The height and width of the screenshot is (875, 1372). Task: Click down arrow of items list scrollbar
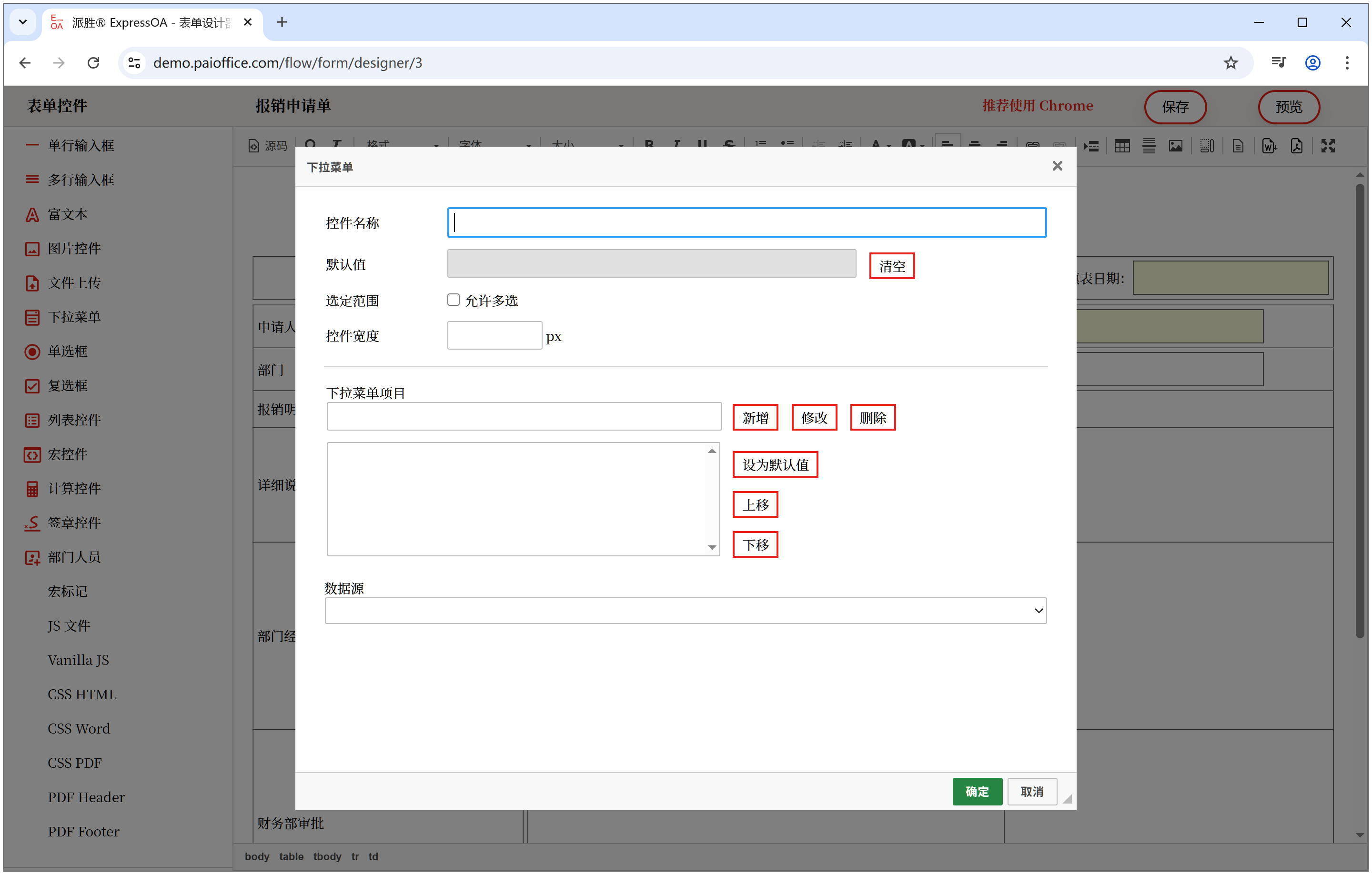tap(712, 547)
